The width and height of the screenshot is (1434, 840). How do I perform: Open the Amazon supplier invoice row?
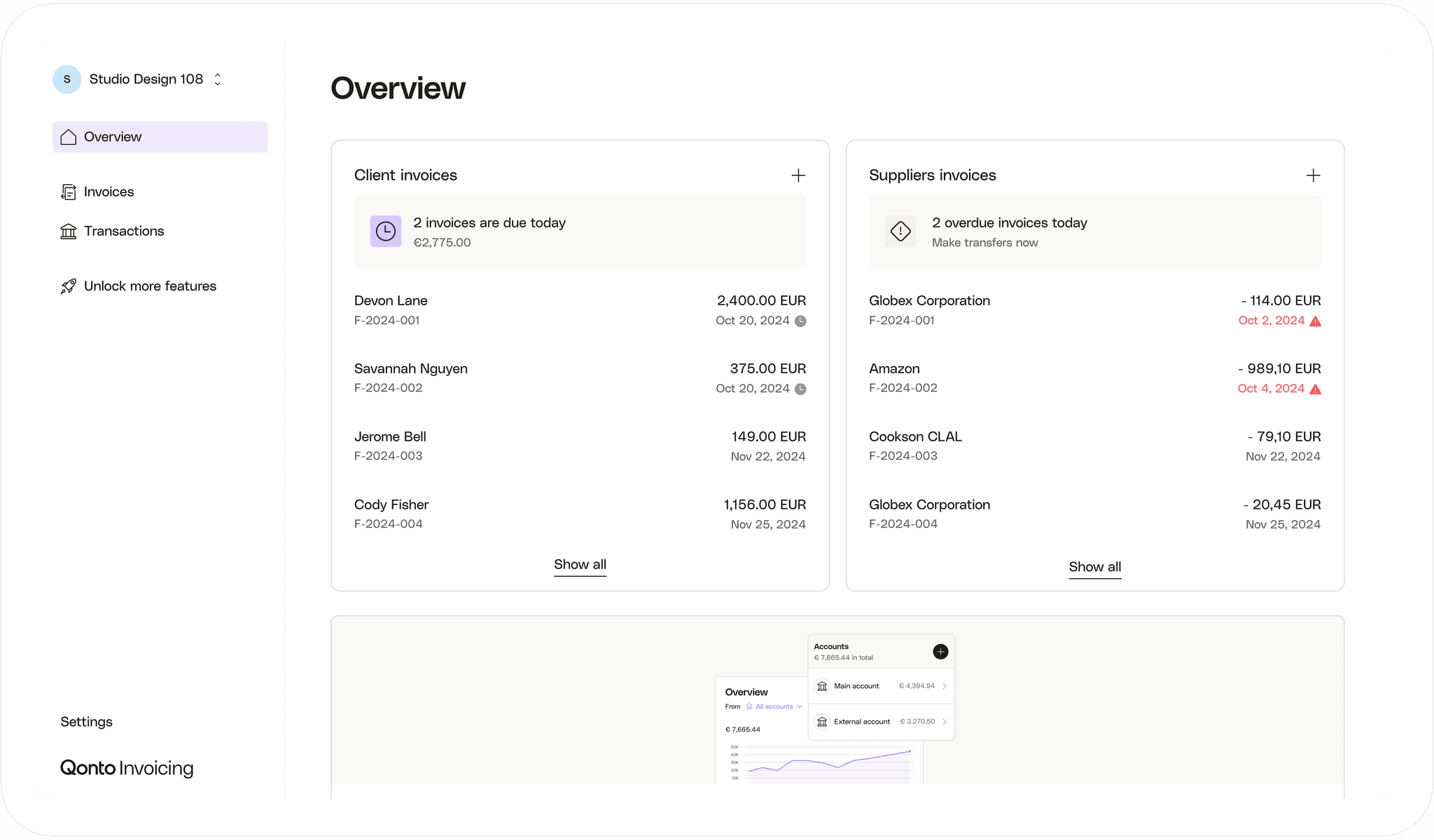[1094, 378]
